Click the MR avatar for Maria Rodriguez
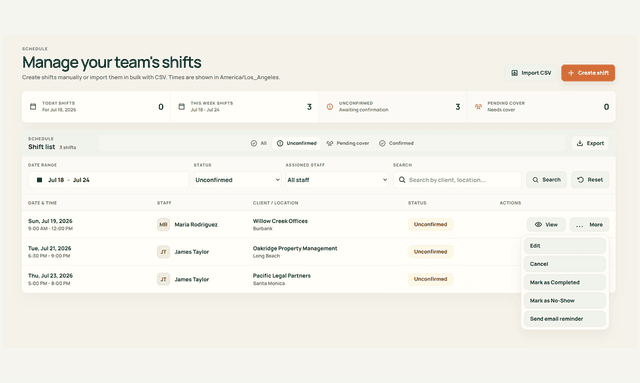Image resolution: width=640 pixels, height=383 pixels. click(163, 225)
